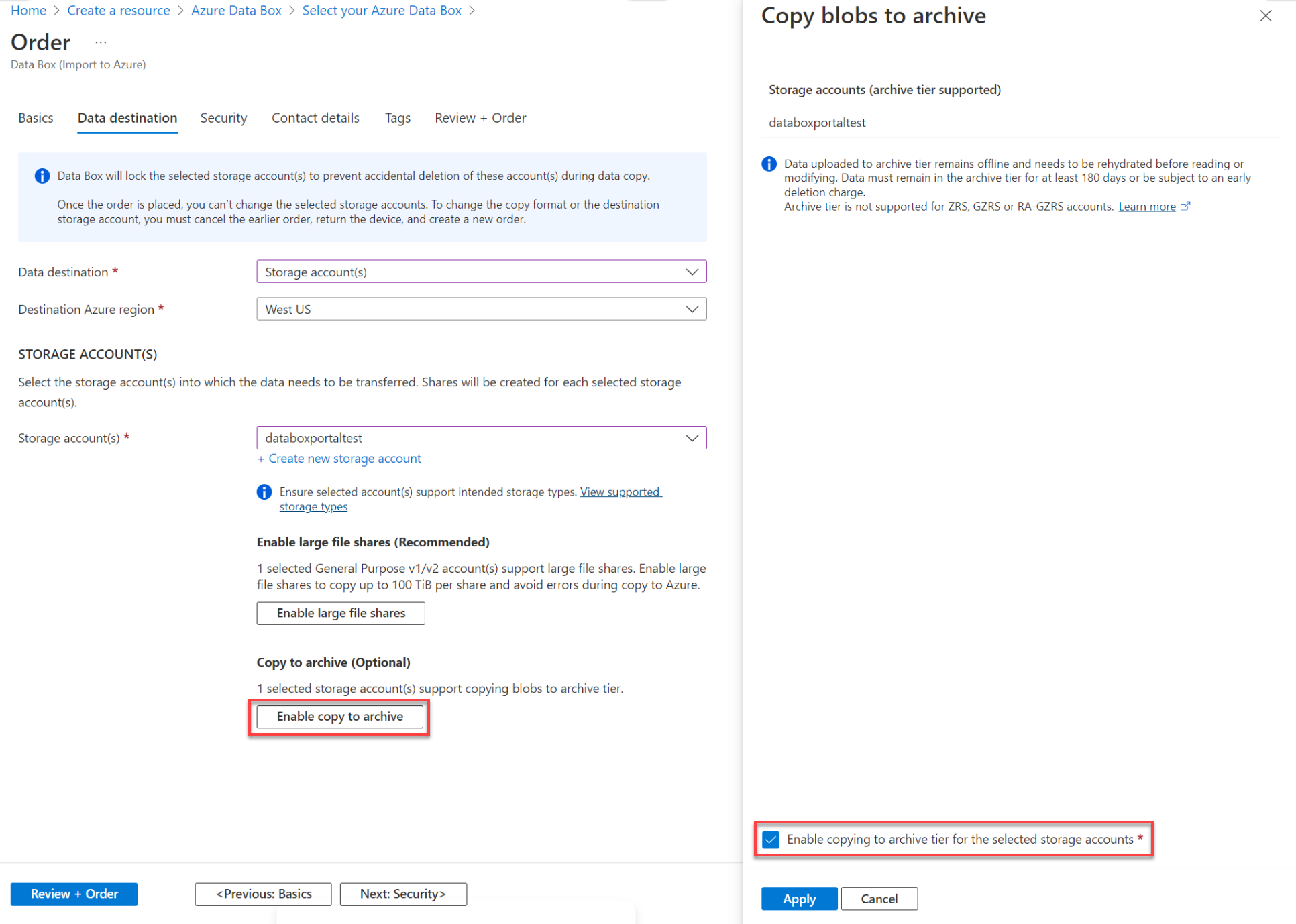
Task: Click the Enable copy to archive button
Action: point(339,716)
